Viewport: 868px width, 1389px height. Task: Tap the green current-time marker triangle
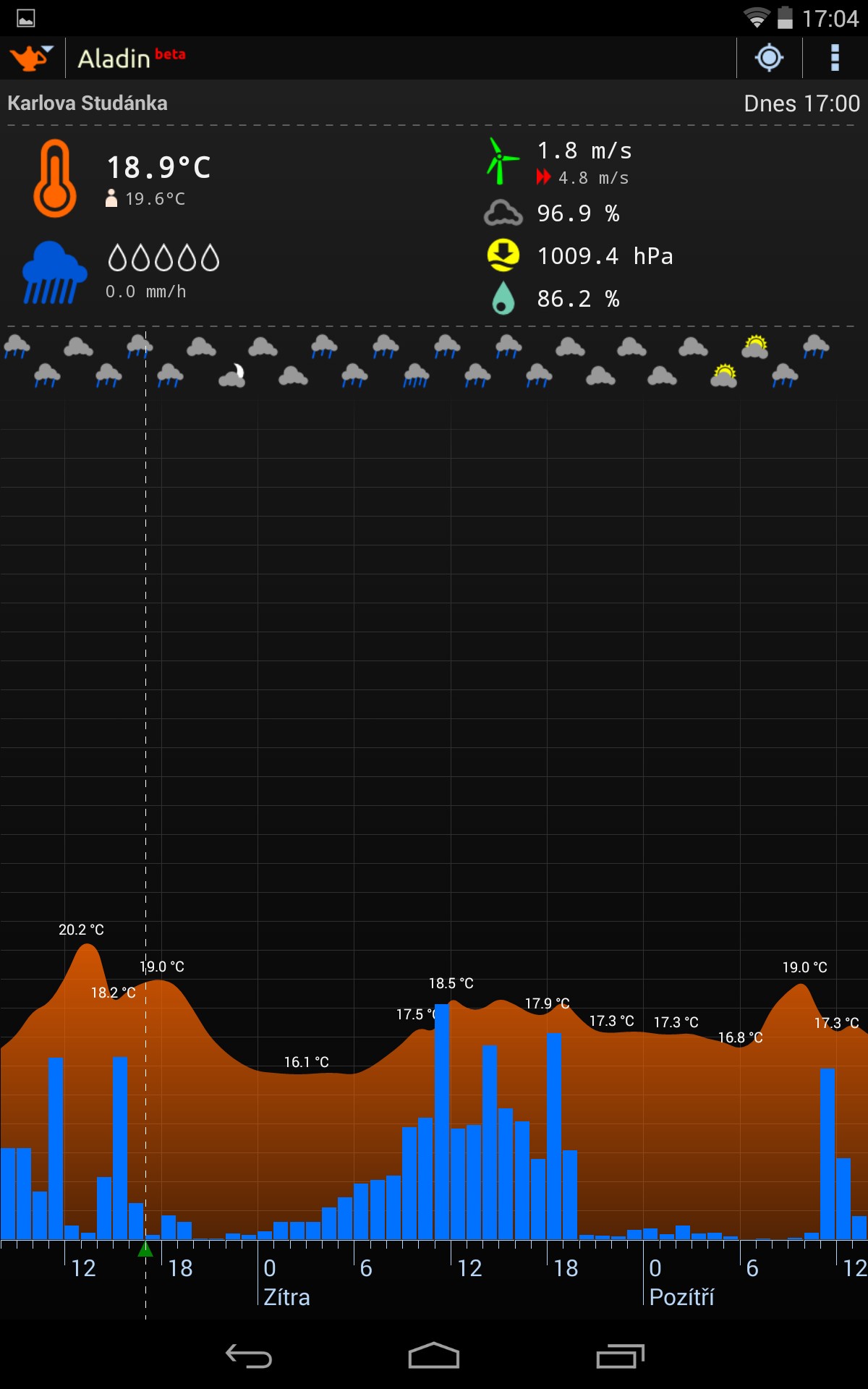[x=145, y=1249]
